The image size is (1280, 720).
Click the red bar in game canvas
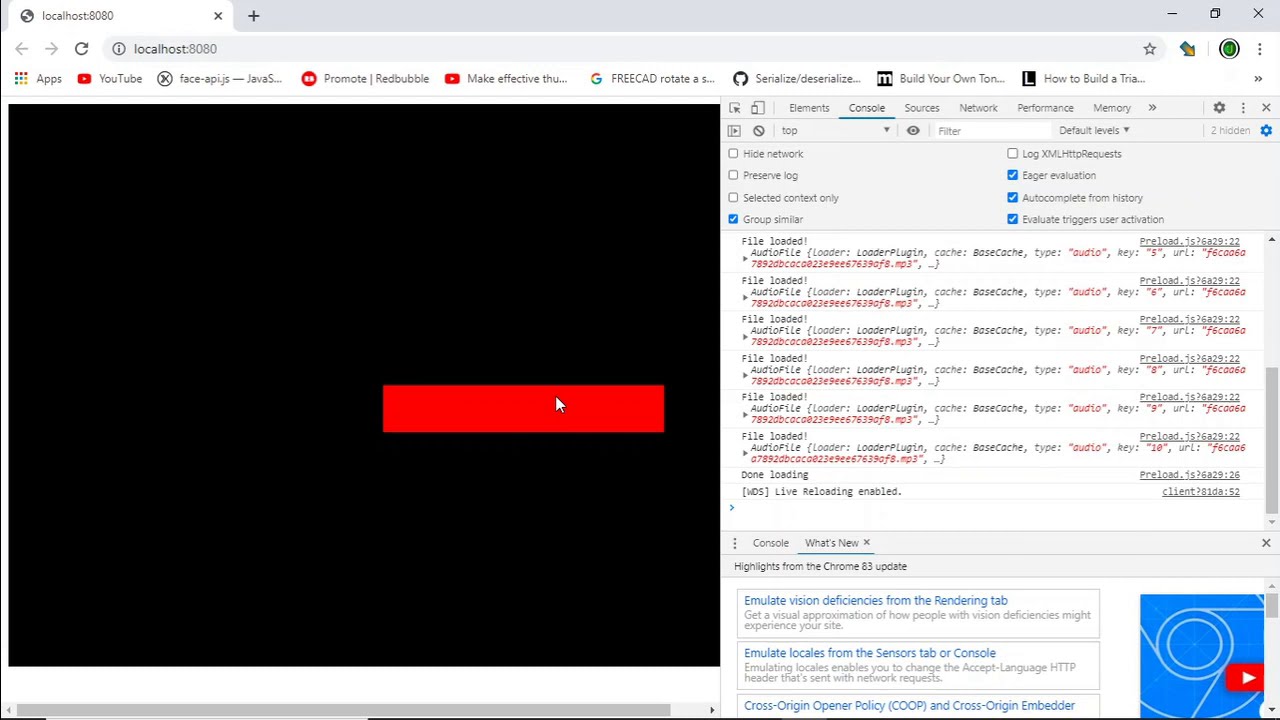click(x=523, y=409)
